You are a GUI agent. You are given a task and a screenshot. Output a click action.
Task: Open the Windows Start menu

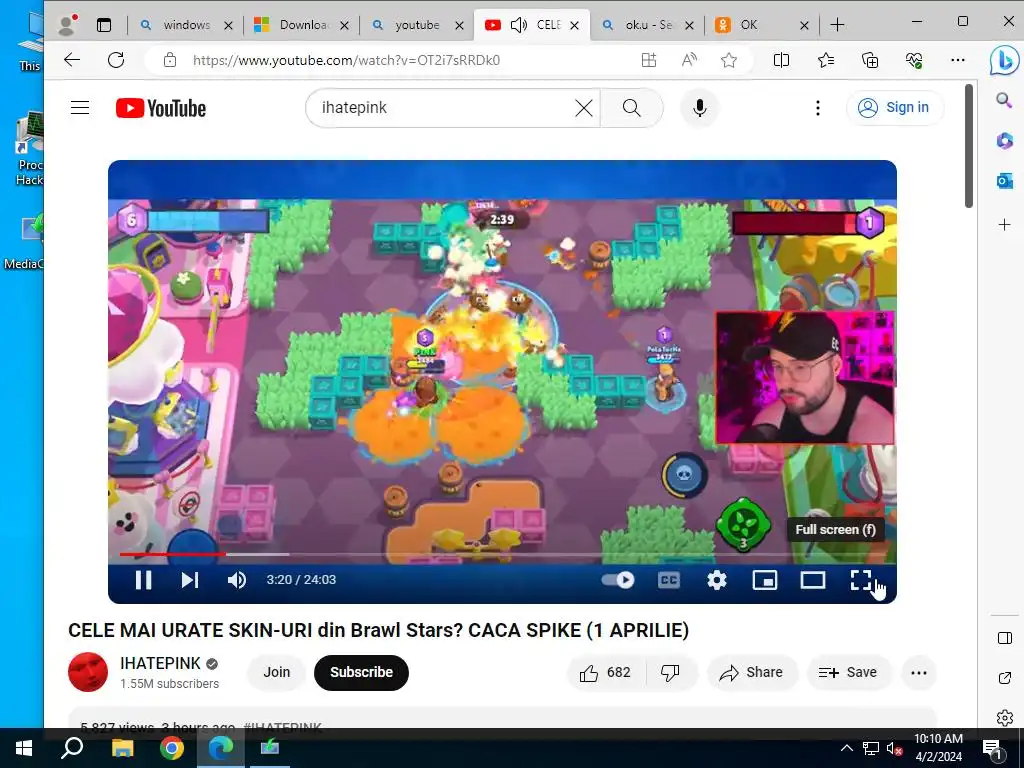coord(24,748)
